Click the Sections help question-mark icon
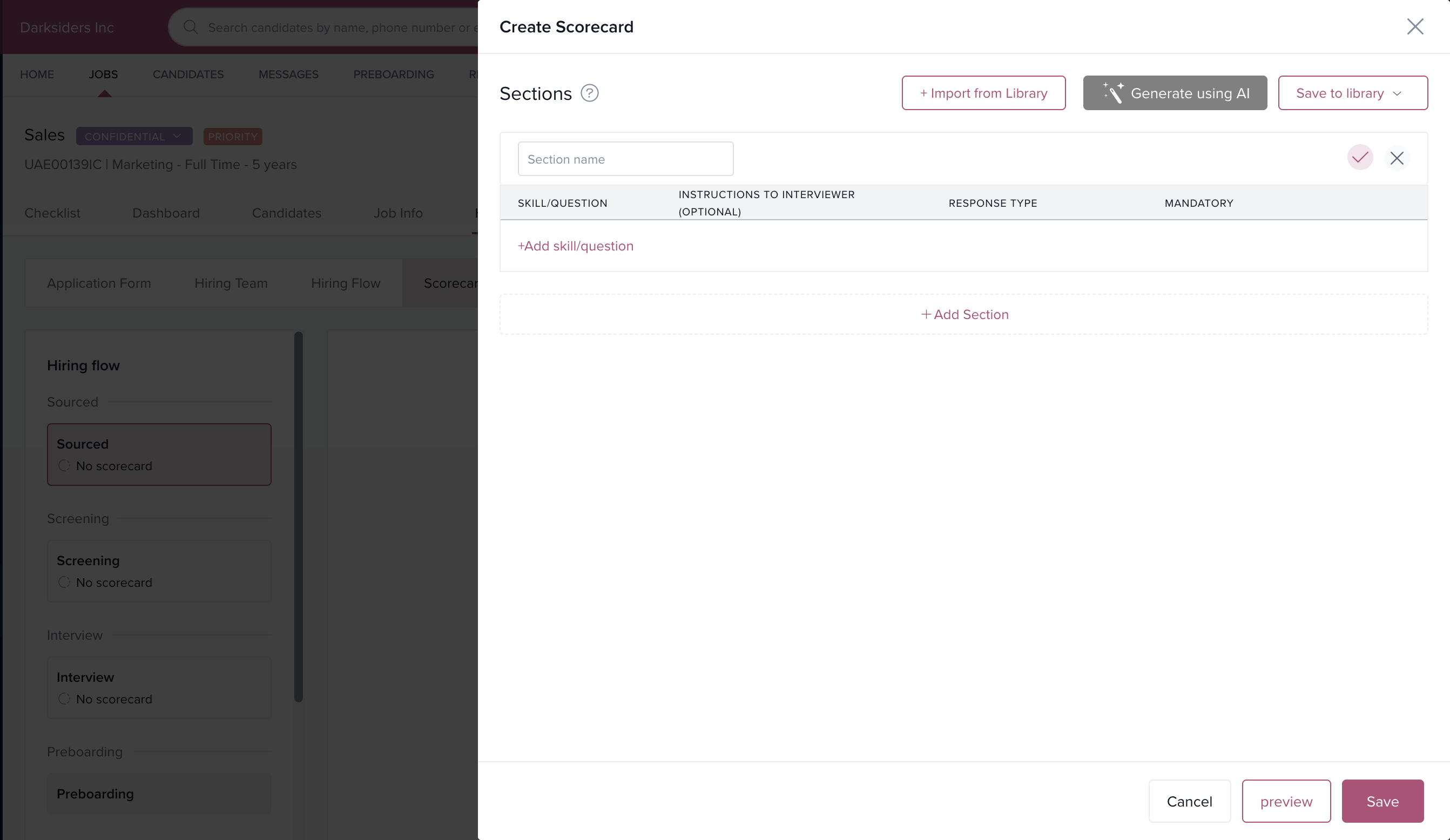Viewport: 1450px width, 840px height. coord(589,93)
